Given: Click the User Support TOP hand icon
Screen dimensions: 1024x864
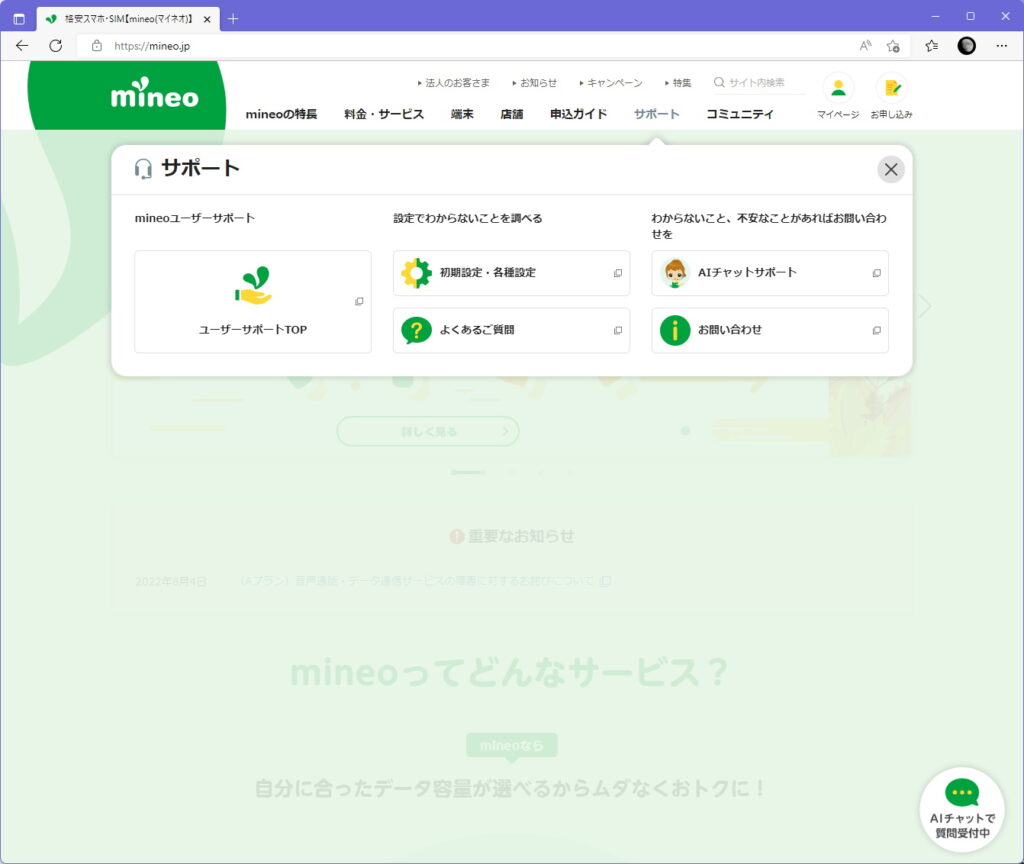Looking at the screenshot, I should pyautogui.click(x=253, y=285).
